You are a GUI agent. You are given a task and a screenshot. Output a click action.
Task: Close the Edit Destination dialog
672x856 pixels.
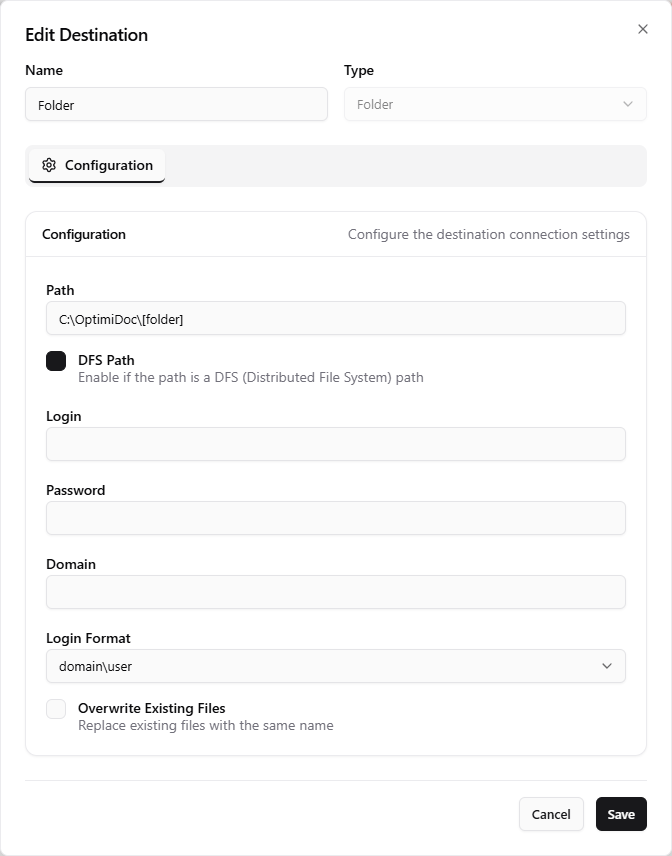coord(643,29)
